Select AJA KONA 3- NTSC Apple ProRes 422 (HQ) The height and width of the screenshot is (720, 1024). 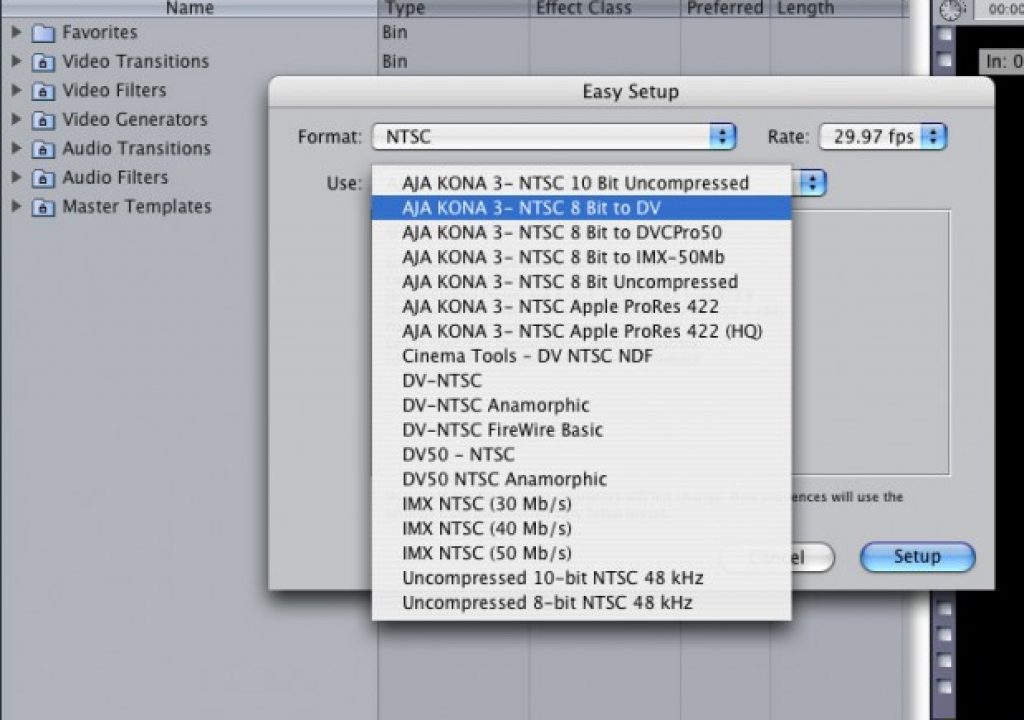(581, 331)
